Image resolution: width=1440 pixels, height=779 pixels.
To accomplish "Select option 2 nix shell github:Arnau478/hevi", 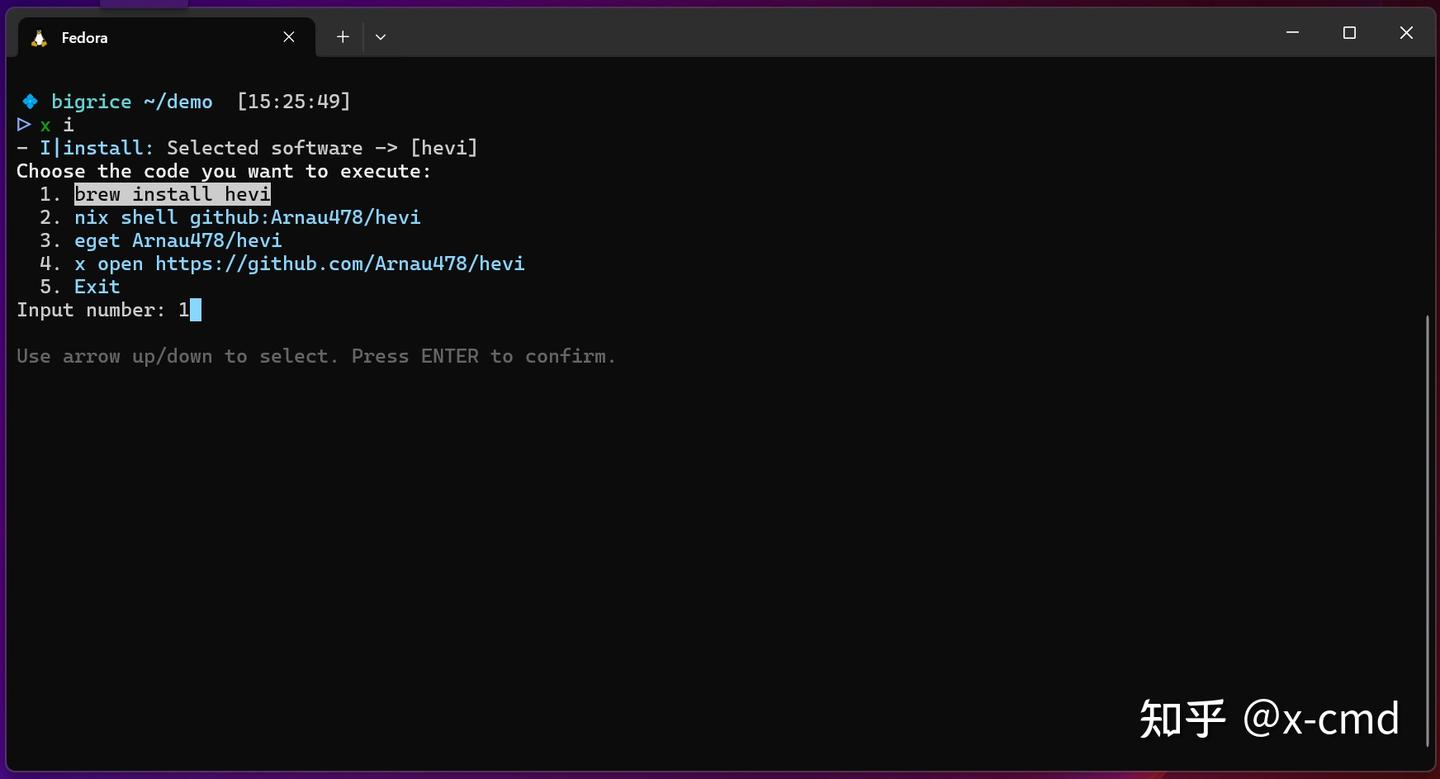I will point(247,217).
